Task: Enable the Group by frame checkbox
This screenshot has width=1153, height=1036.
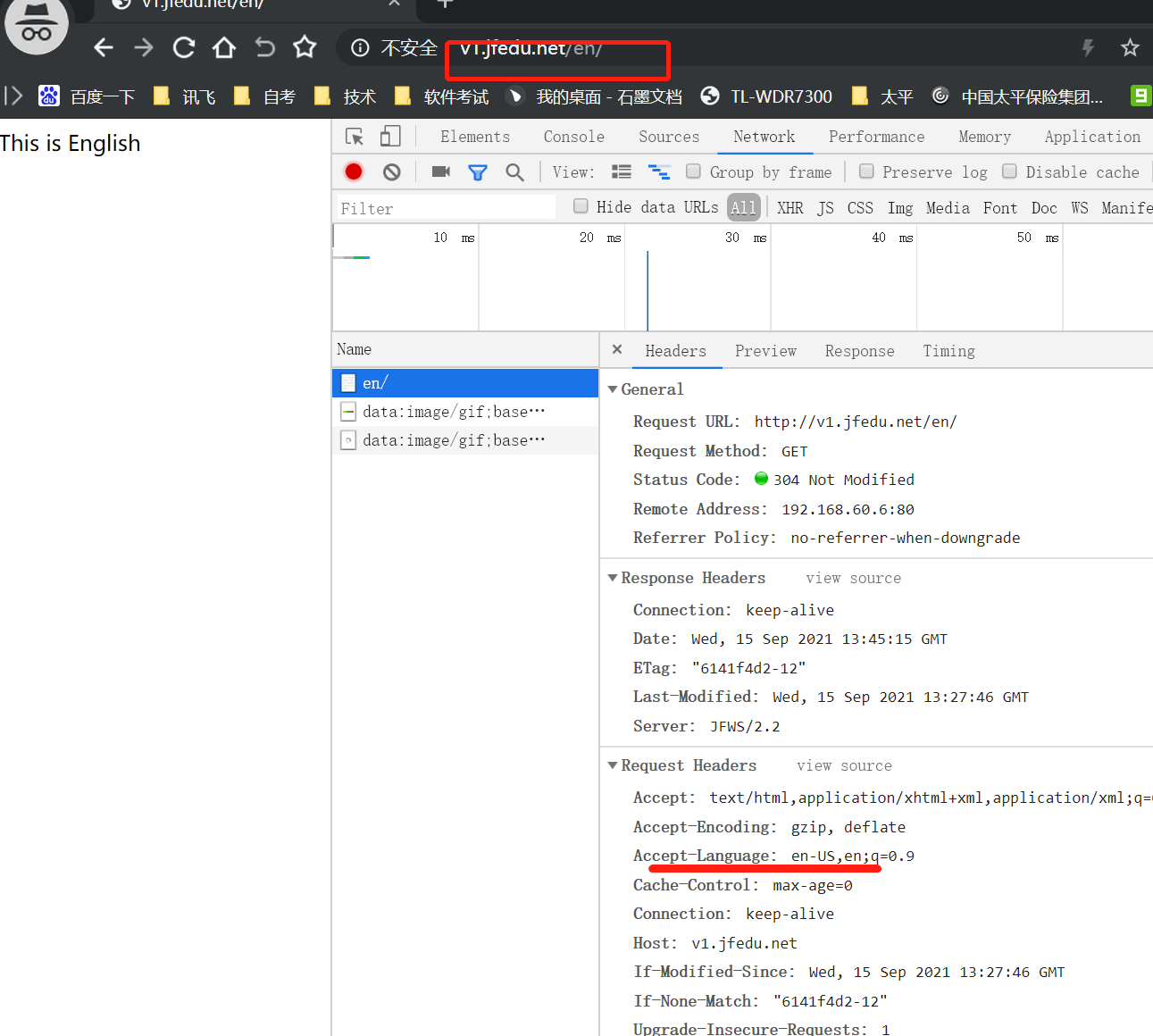Action: 693,171
